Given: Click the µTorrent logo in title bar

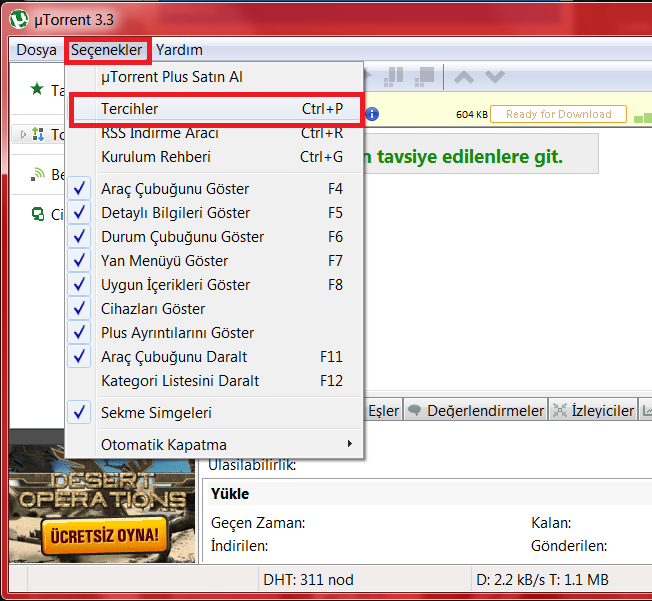Looking at the screenshot, I should 19,19.
